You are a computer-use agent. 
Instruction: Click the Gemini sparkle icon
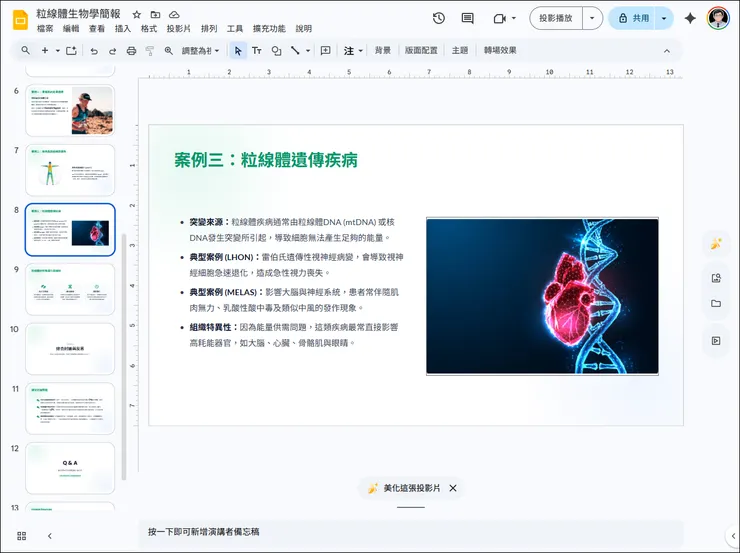(x=690, y=18)
